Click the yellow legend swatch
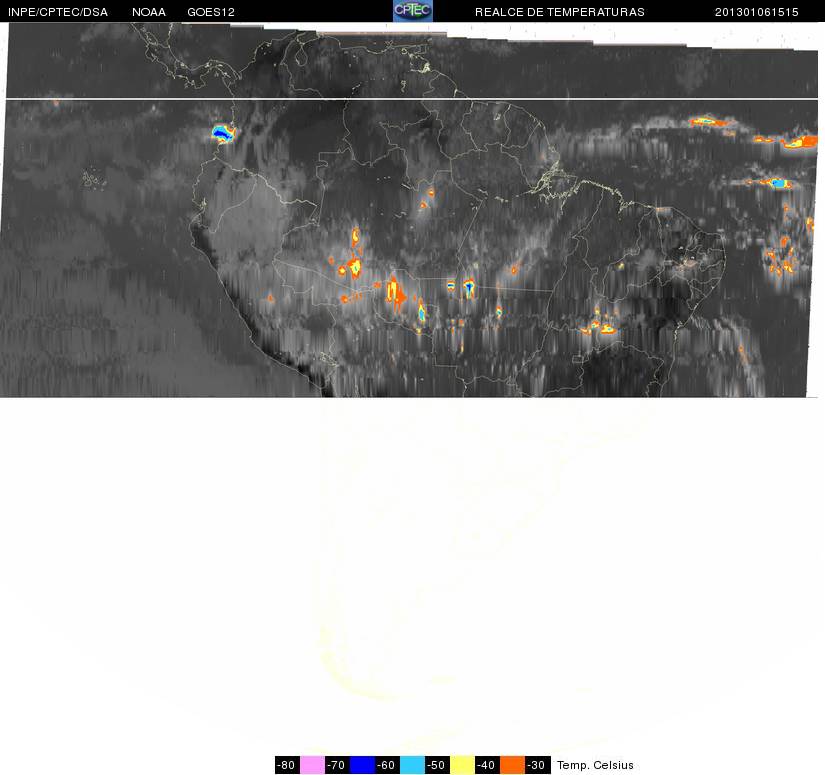This screenshot has width=825, height=775. [x=462, y=765]
